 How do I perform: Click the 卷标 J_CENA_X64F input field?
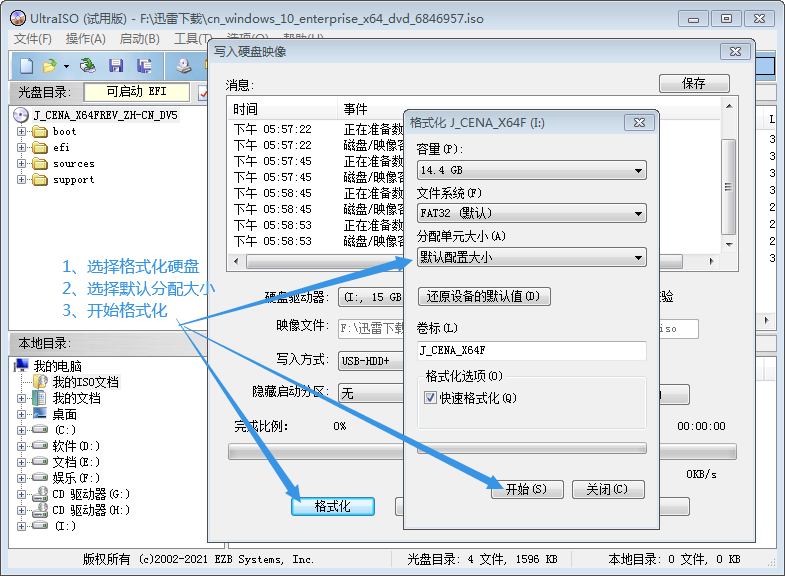531,350
